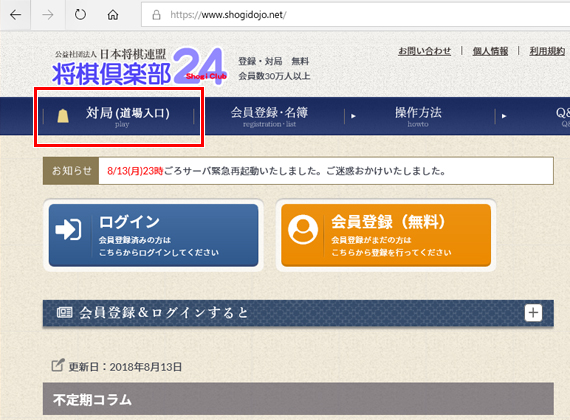Viewport: 570px width, 420px height.
Task: Click the 不定期コラム header
Action: point(298,399)
